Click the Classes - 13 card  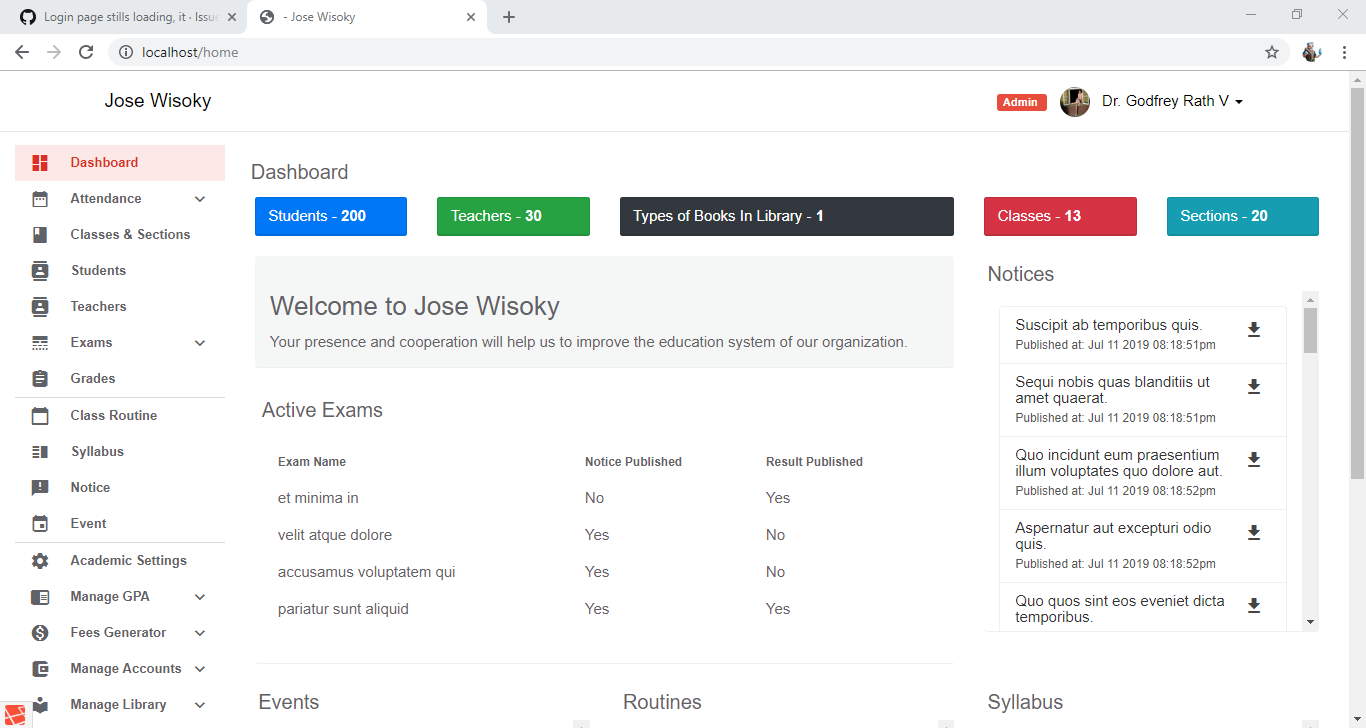1060,216
